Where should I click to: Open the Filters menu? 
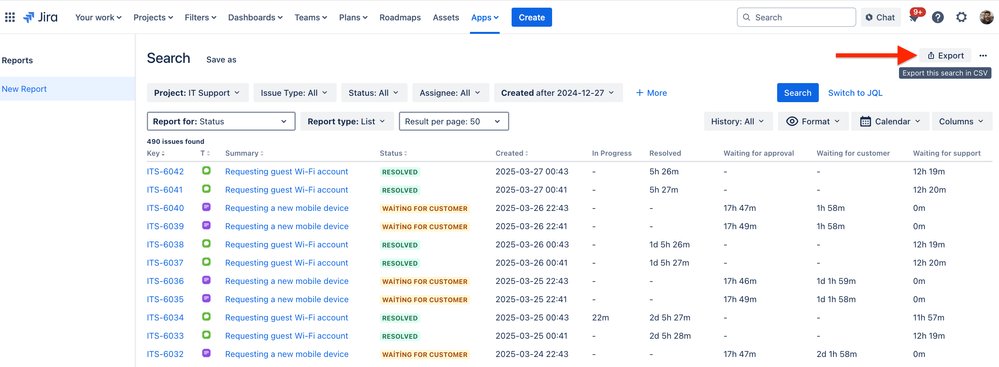[200, 17]
